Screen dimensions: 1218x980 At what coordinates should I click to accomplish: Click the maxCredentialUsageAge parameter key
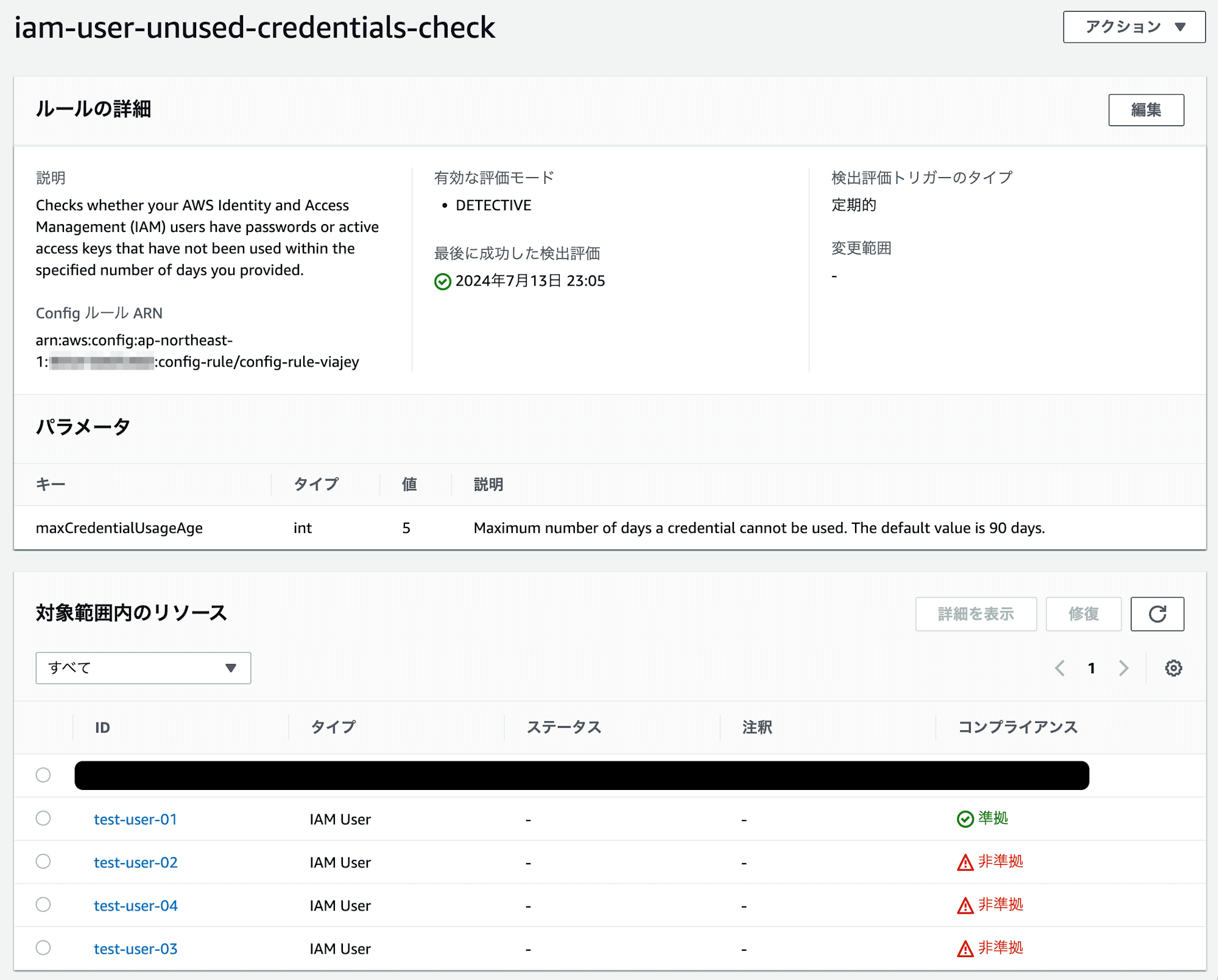pyautogui.click(x=119, y=528)
